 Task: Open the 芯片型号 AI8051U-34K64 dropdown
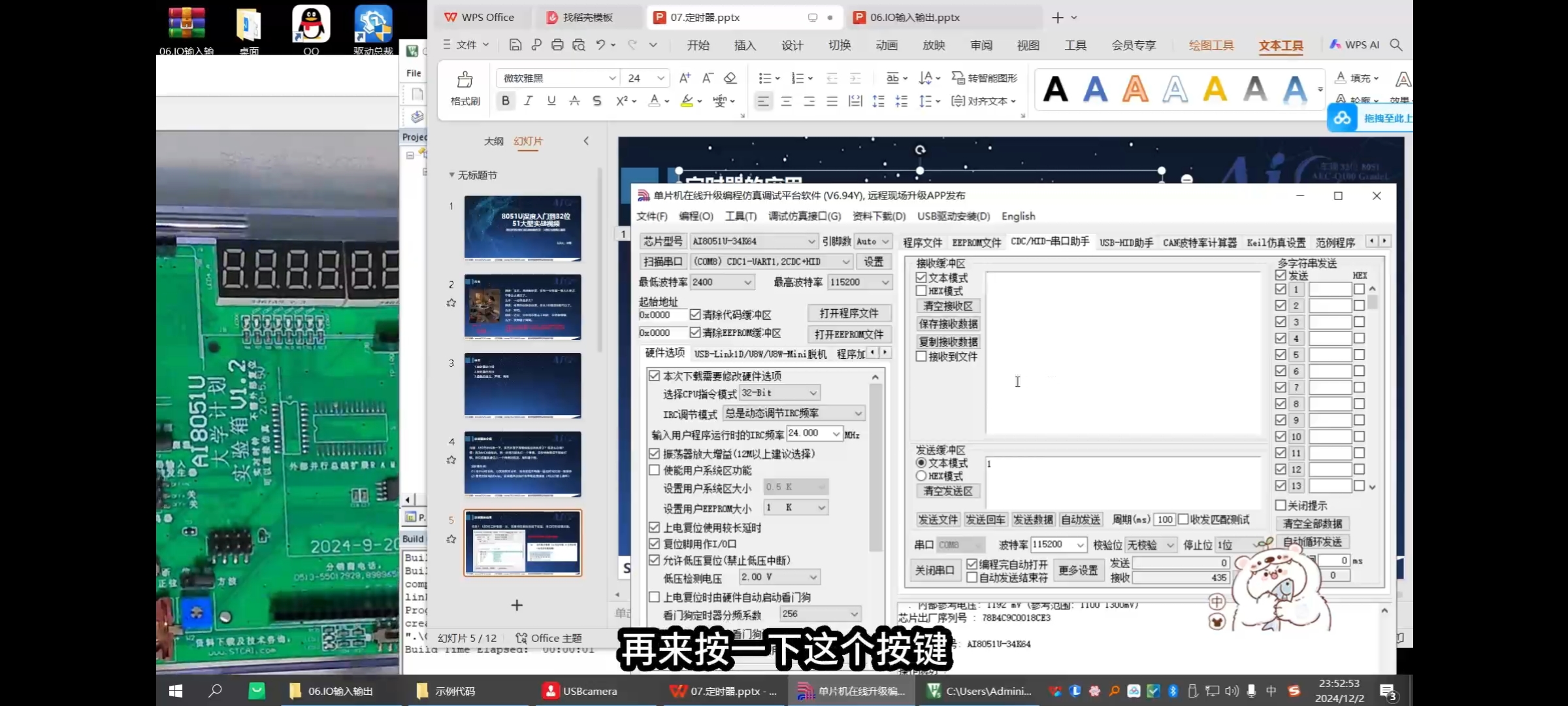click(811, 241)
